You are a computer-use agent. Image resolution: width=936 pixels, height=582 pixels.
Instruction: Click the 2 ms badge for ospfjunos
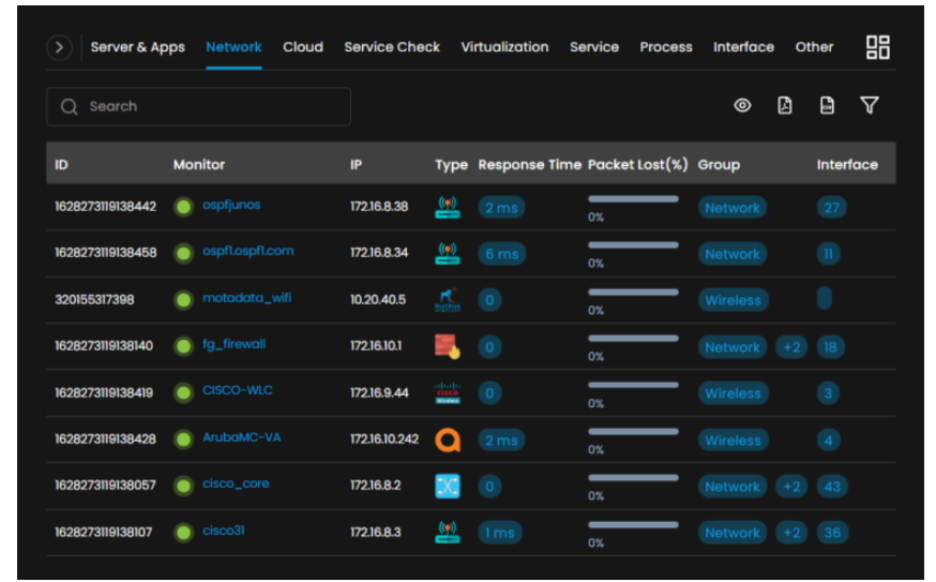501,208
